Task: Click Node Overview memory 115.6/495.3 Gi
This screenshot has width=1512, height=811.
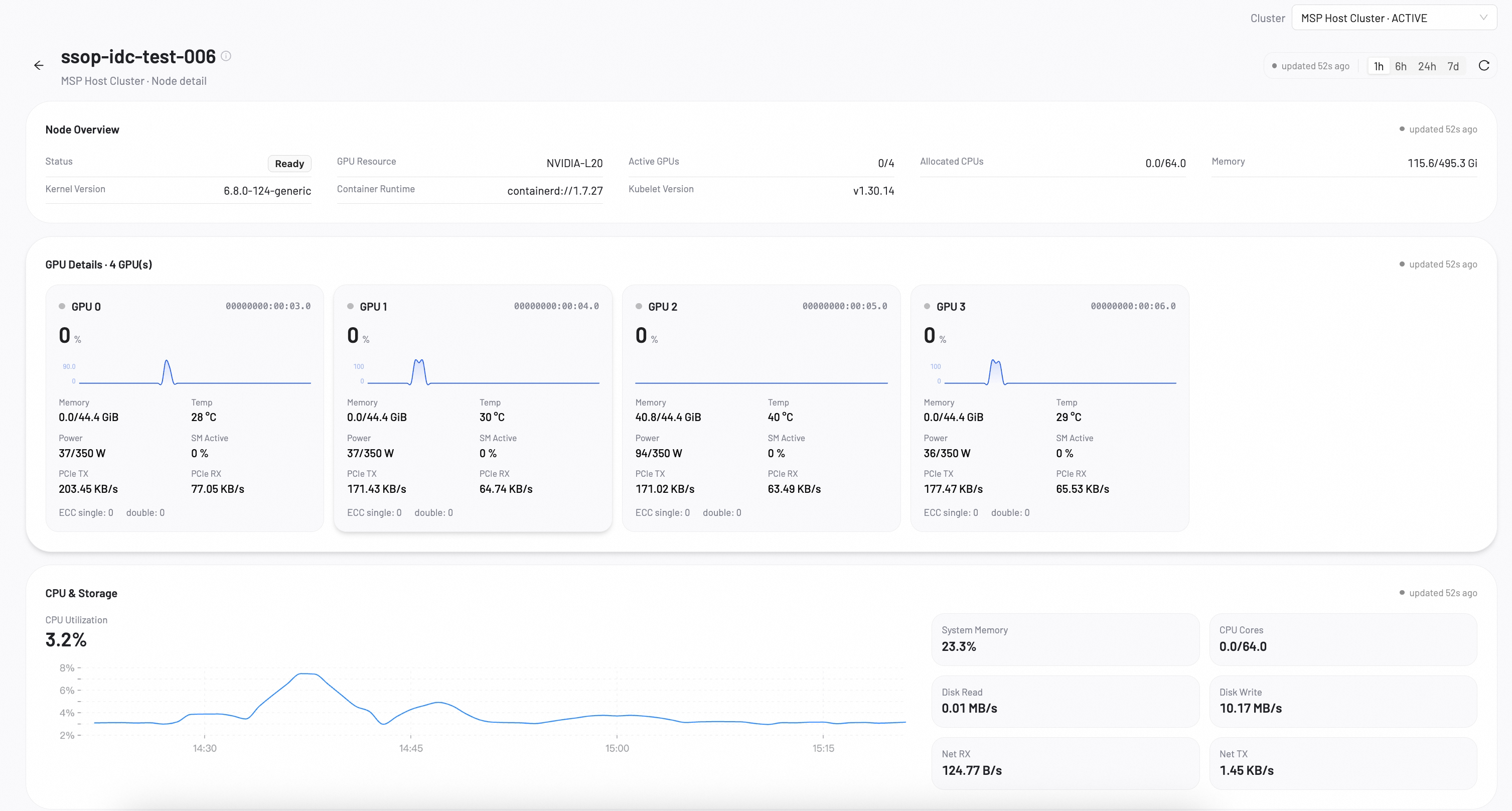Action: point(1442,163)
